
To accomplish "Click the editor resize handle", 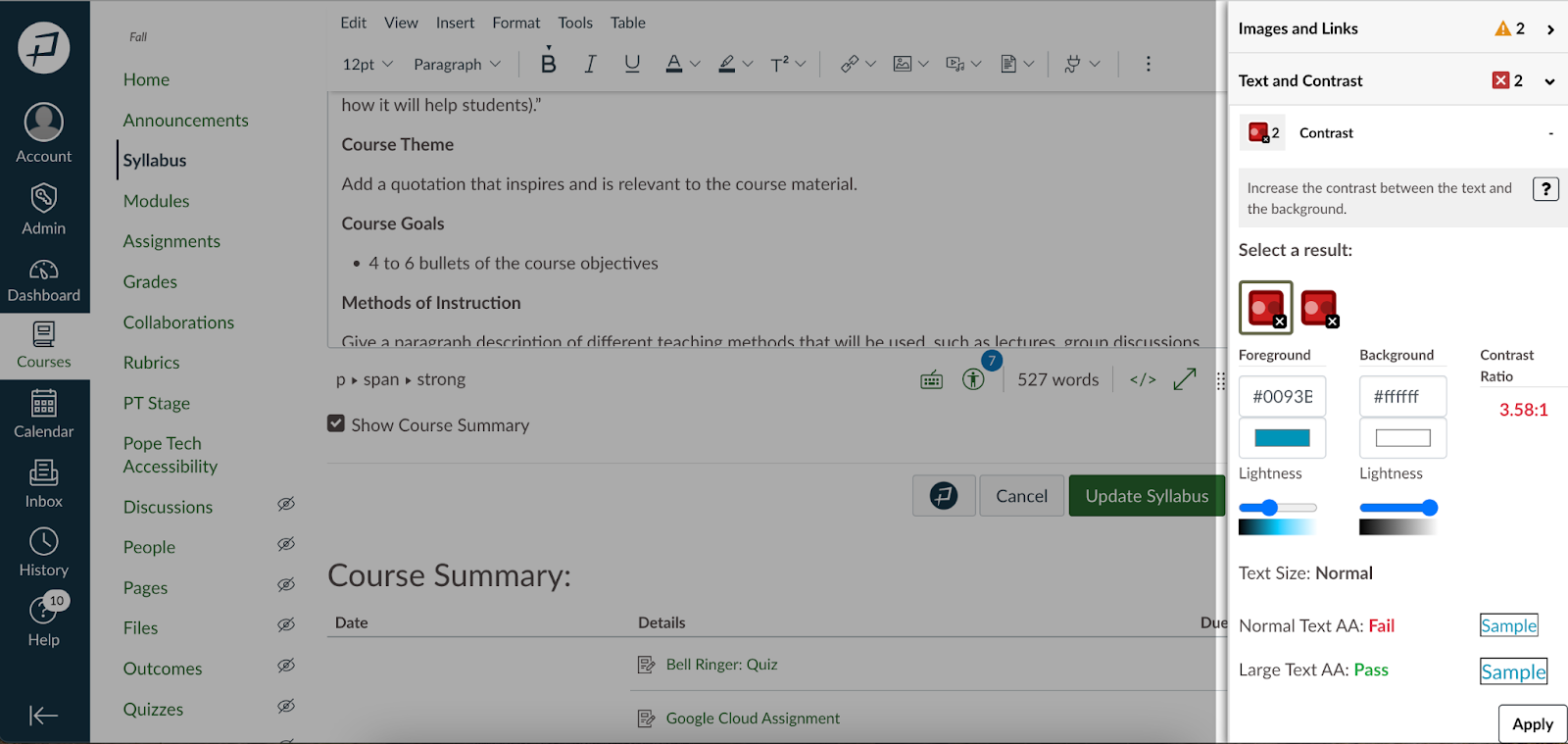I will (x=1220, y=380).
